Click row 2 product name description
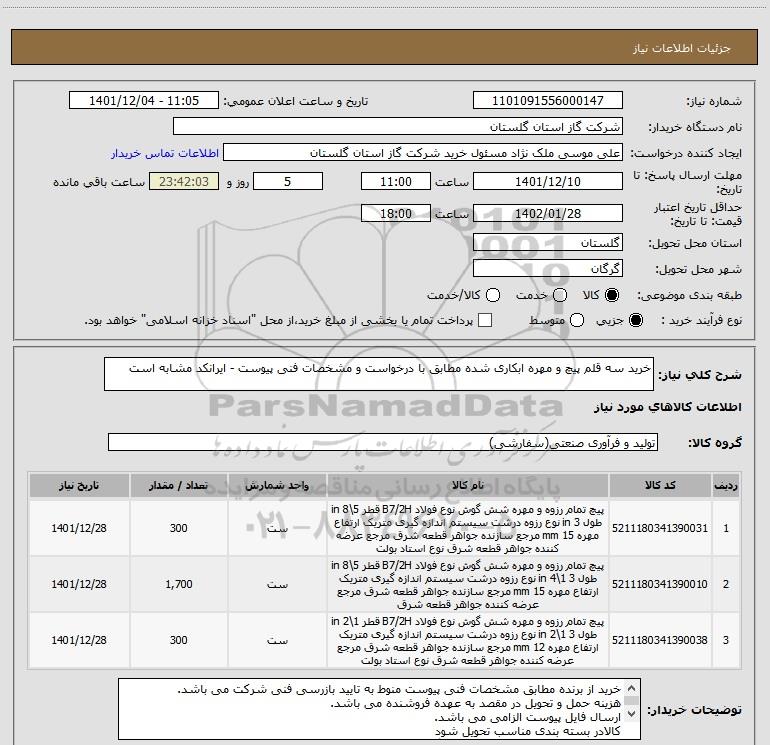 pos(468,584)
